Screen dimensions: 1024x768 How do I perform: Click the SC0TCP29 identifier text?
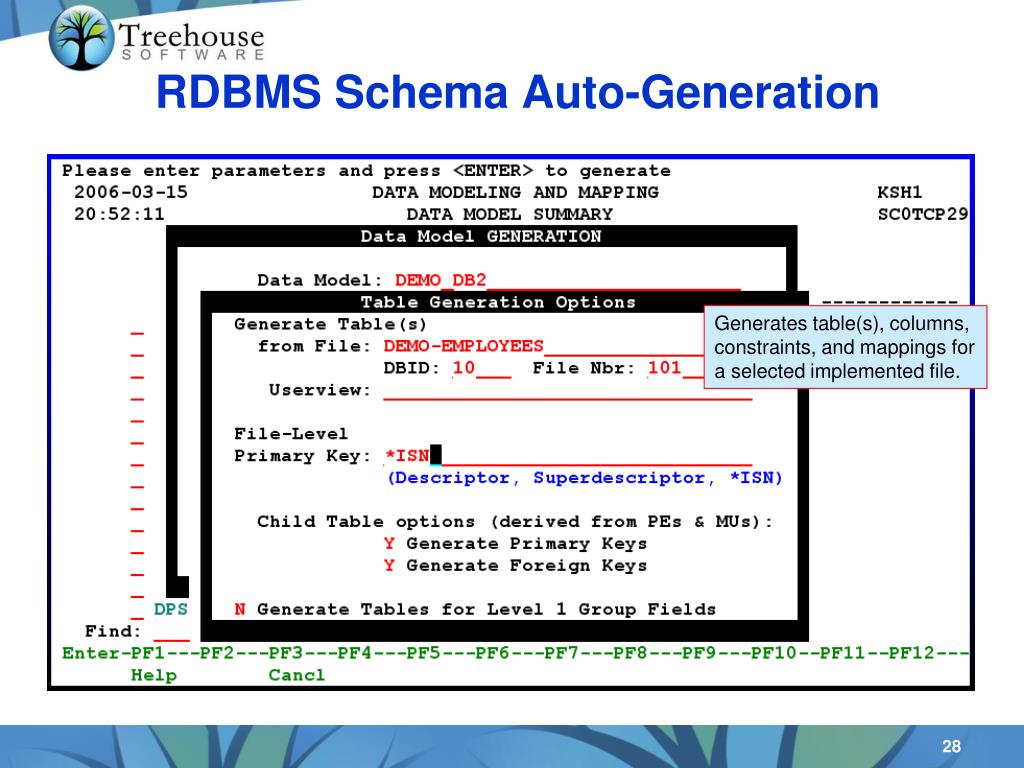[x=923, y=214]
